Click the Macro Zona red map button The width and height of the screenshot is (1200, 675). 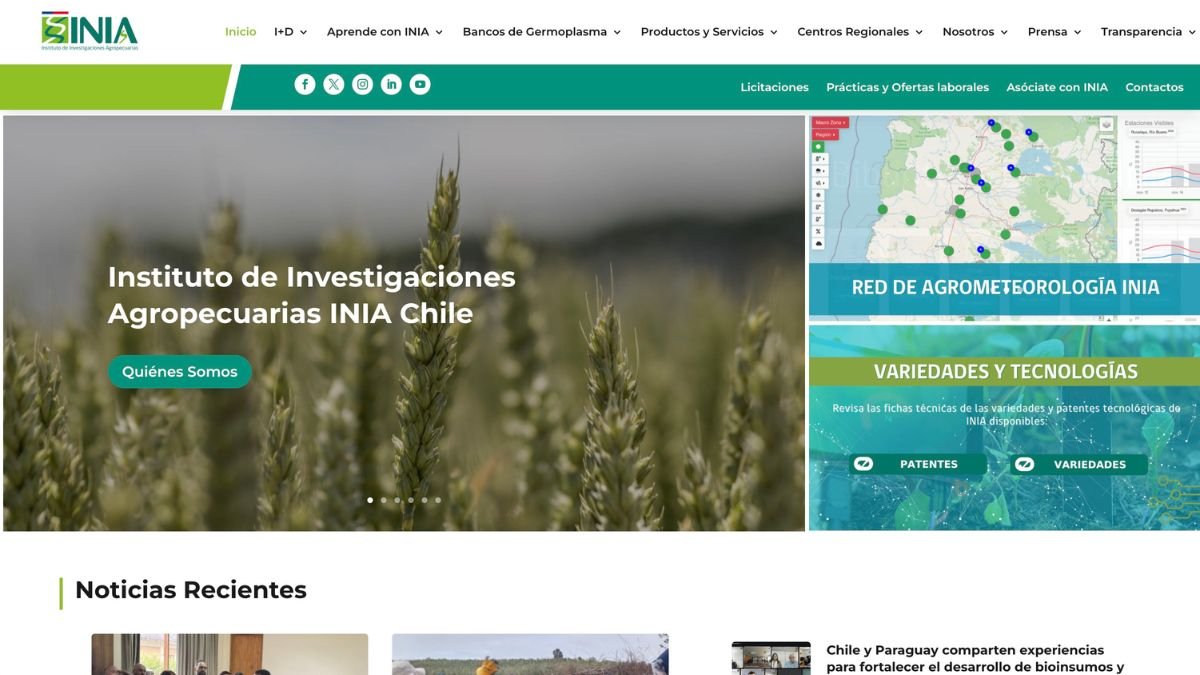pyautogui.click(x=830, y=122)
